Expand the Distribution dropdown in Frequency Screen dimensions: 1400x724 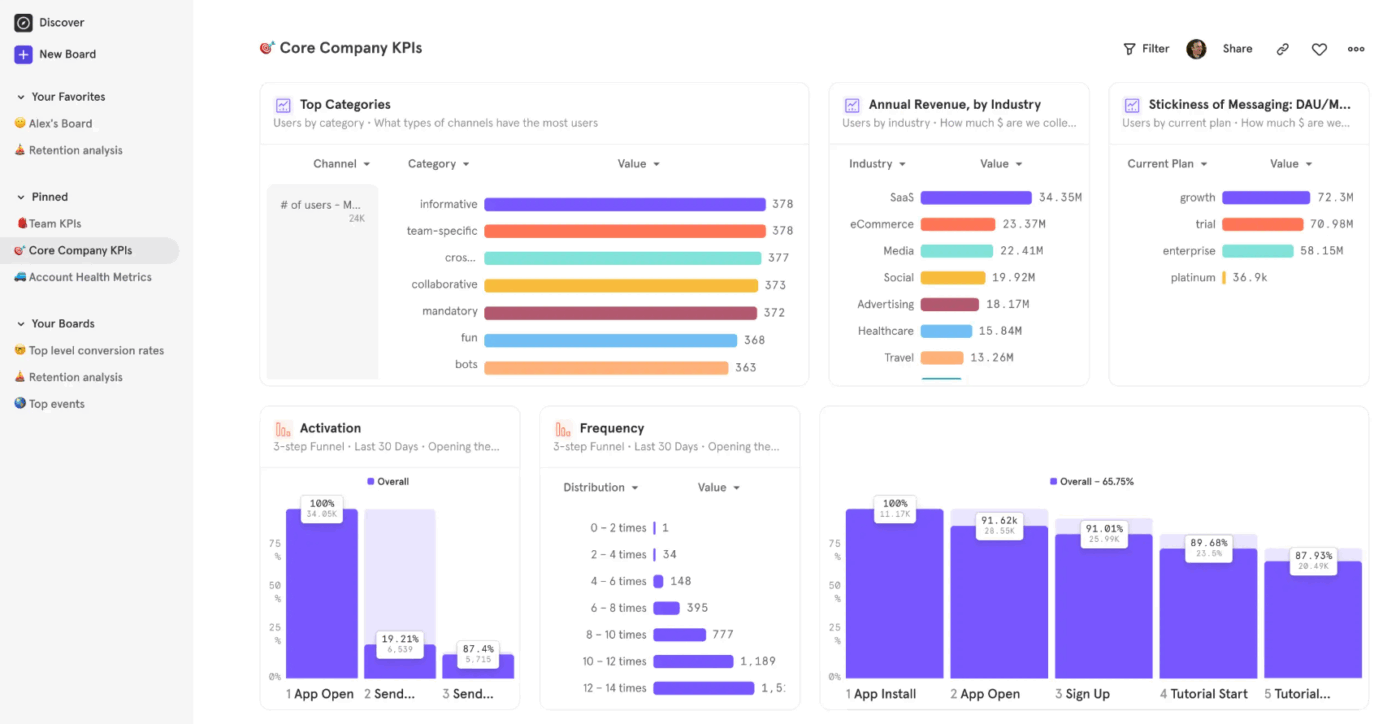click(x=600, y=488)
